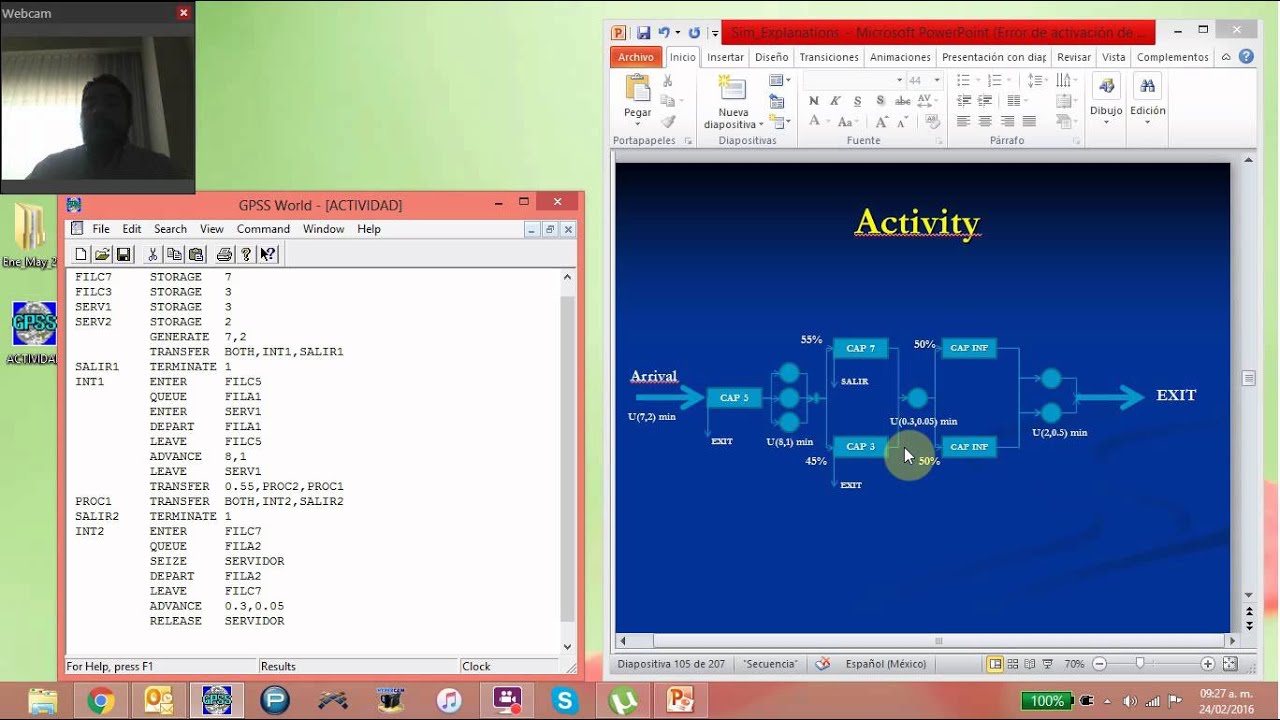
Task: Toggle left text alignment in Párrafo group
Action: point(963,122)
